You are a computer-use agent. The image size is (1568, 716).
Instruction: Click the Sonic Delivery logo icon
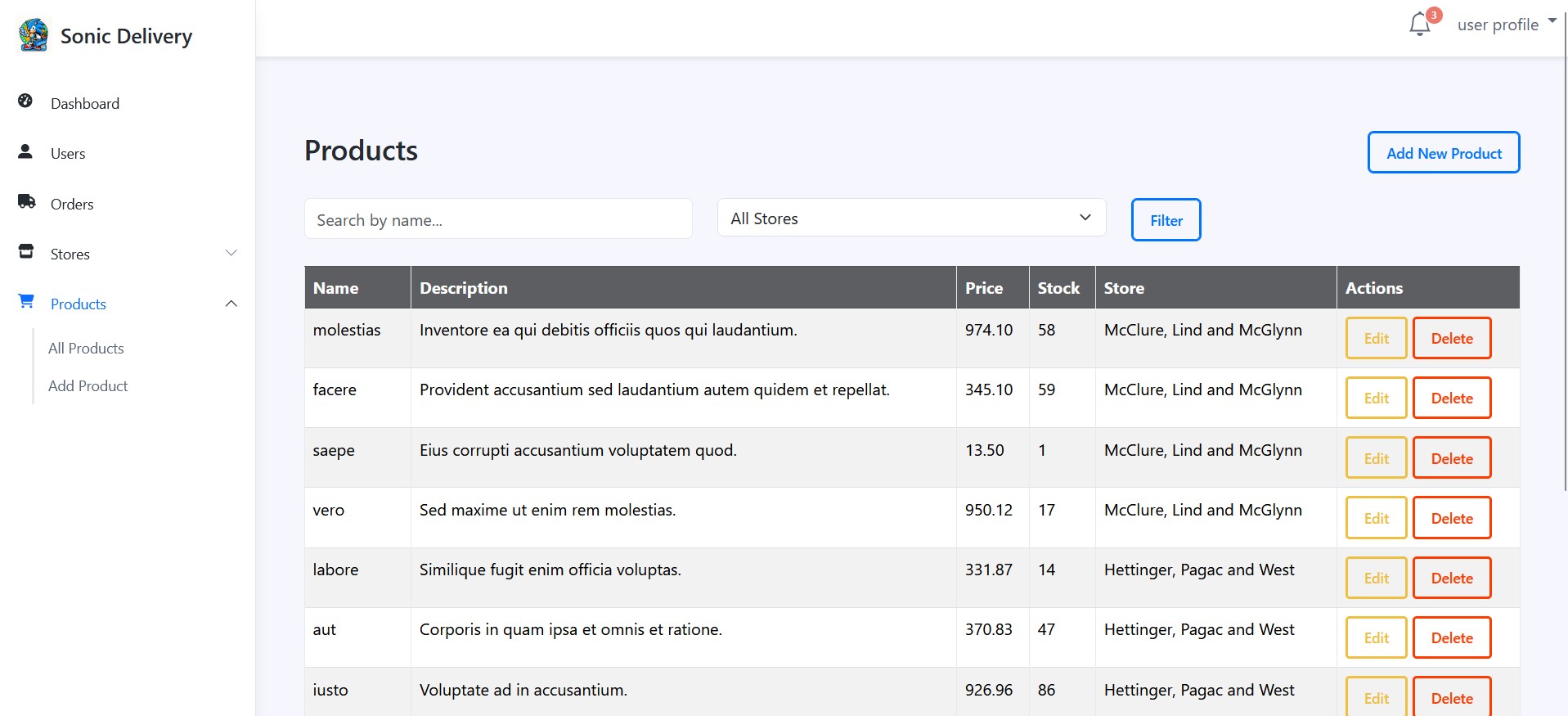[34, 35]
